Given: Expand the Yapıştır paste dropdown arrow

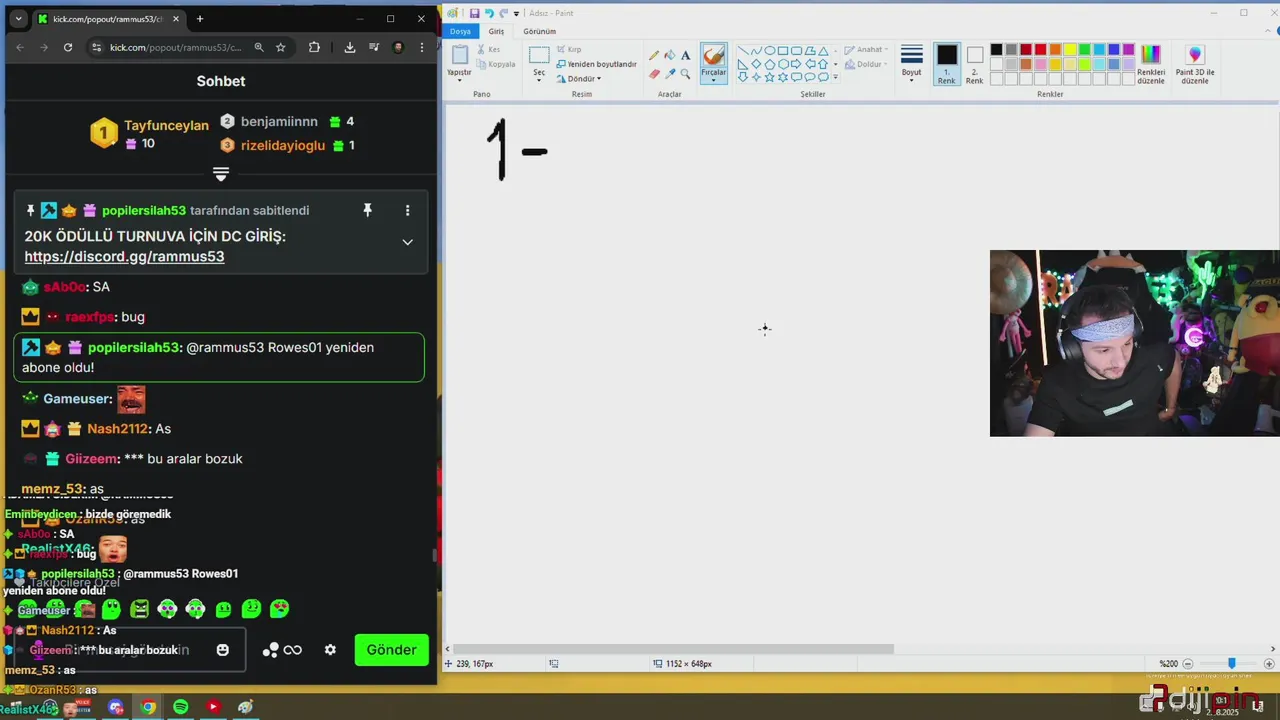Looking at the screenshot, I should pyautogui.click(x=459, y=78).
